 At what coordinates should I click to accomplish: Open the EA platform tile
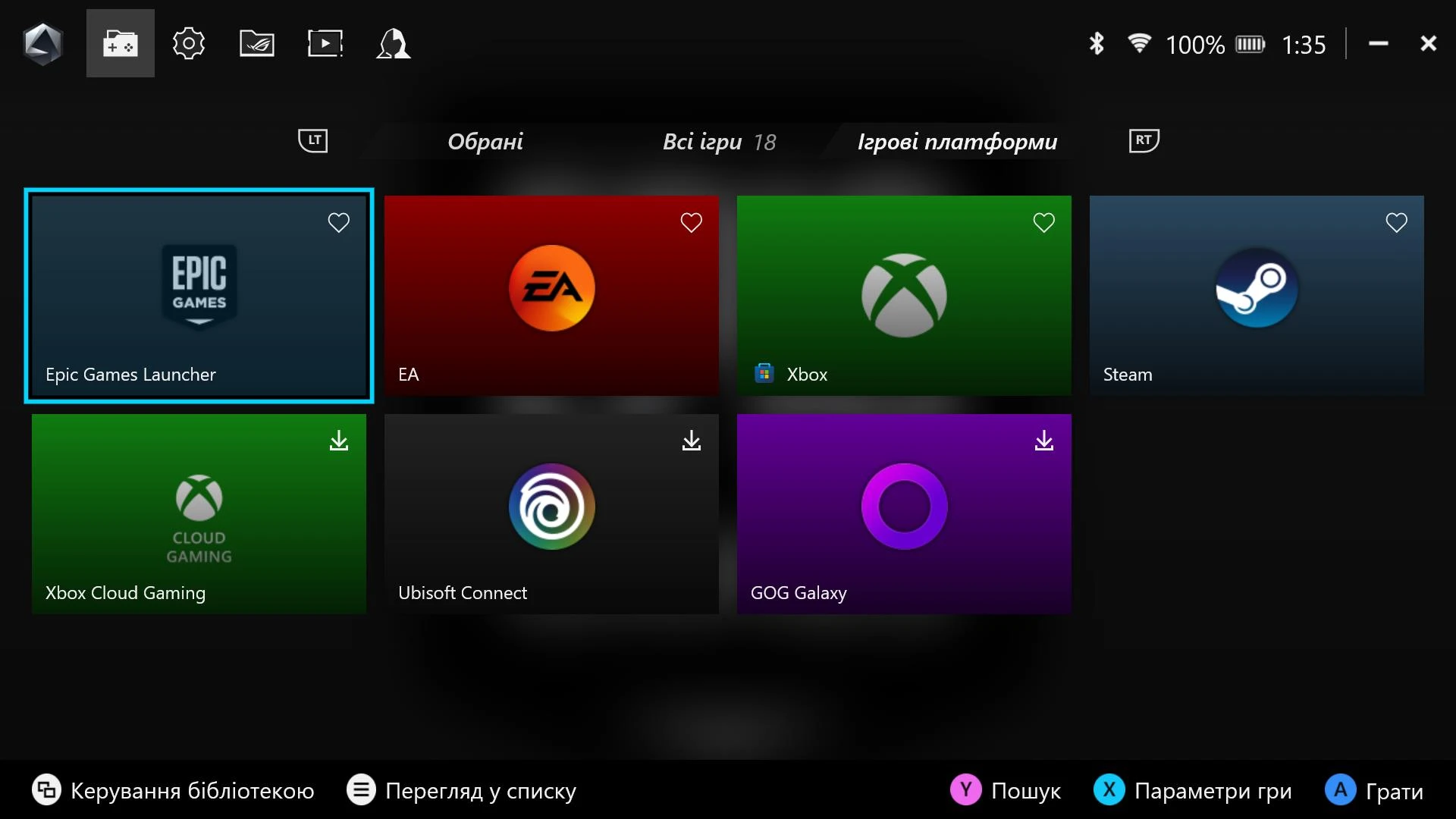(x=551, y=296)
